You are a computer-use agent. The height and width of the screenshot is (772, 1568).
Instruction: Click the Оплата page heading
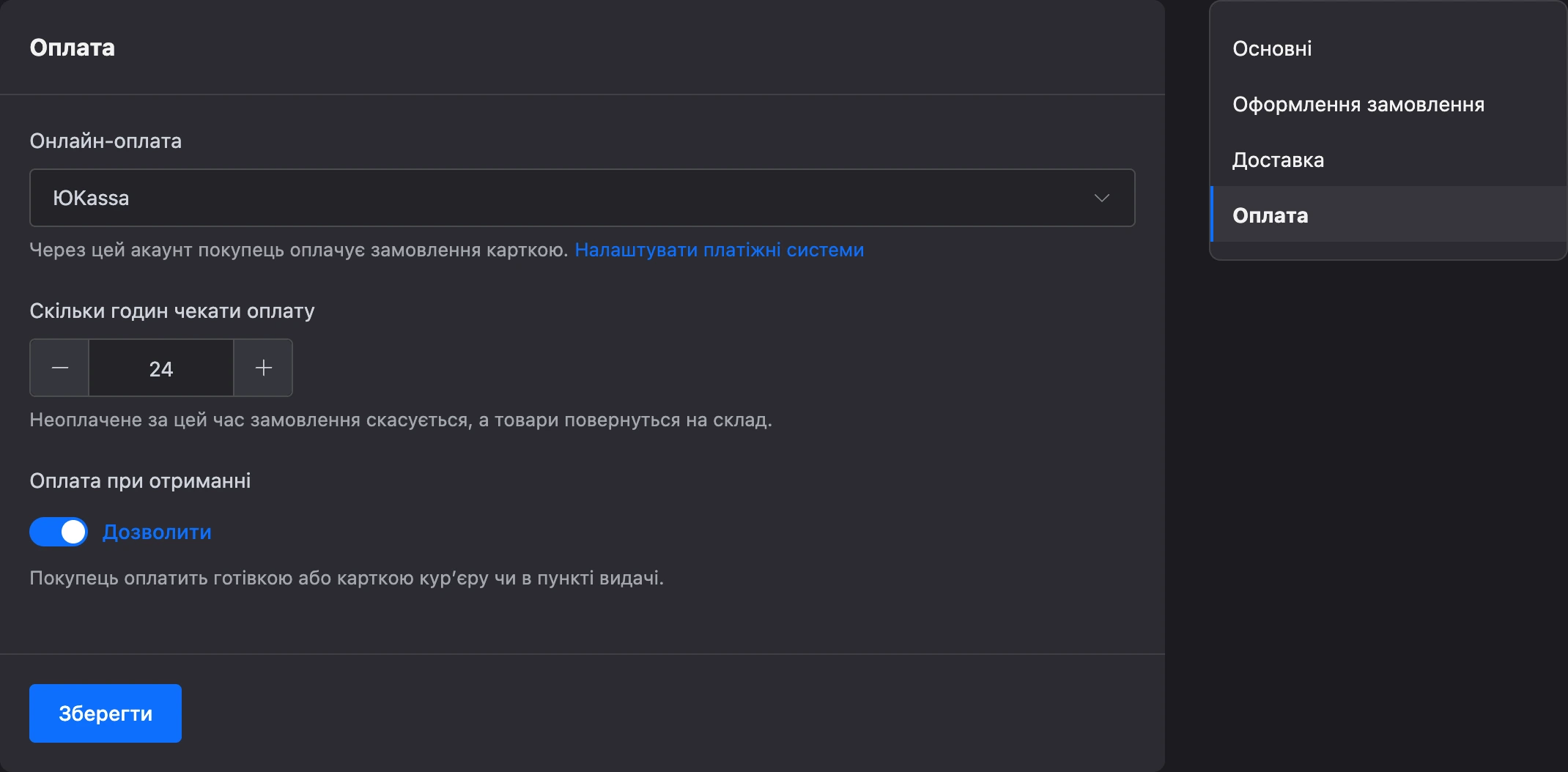pyautogui.click(x=72, y=48)
